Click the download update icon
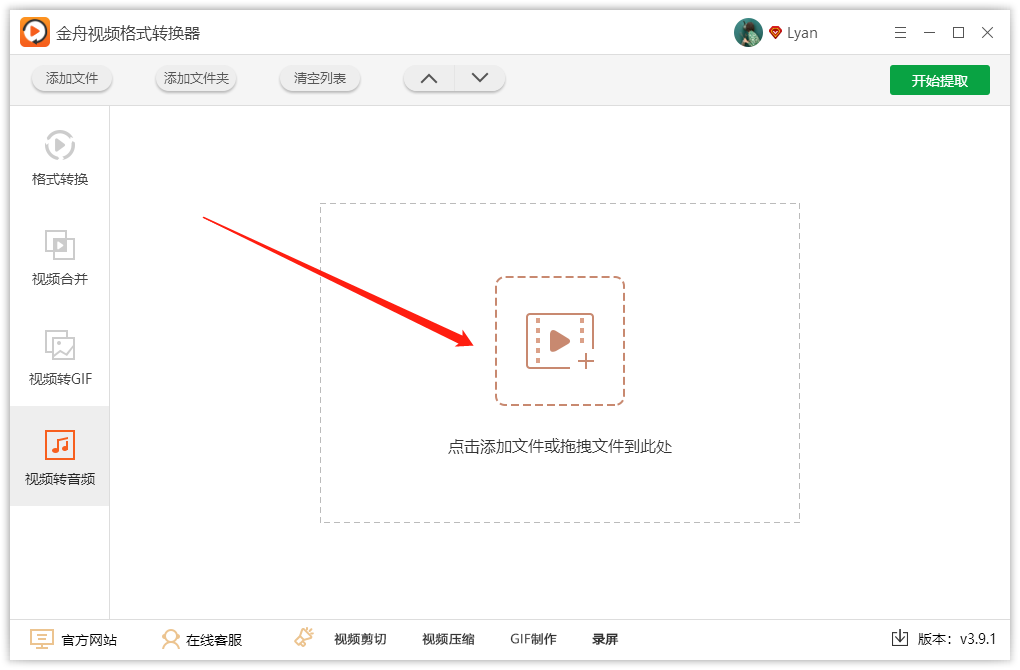The width and height of the screenshot is (1020, 670). pos(900,638)
